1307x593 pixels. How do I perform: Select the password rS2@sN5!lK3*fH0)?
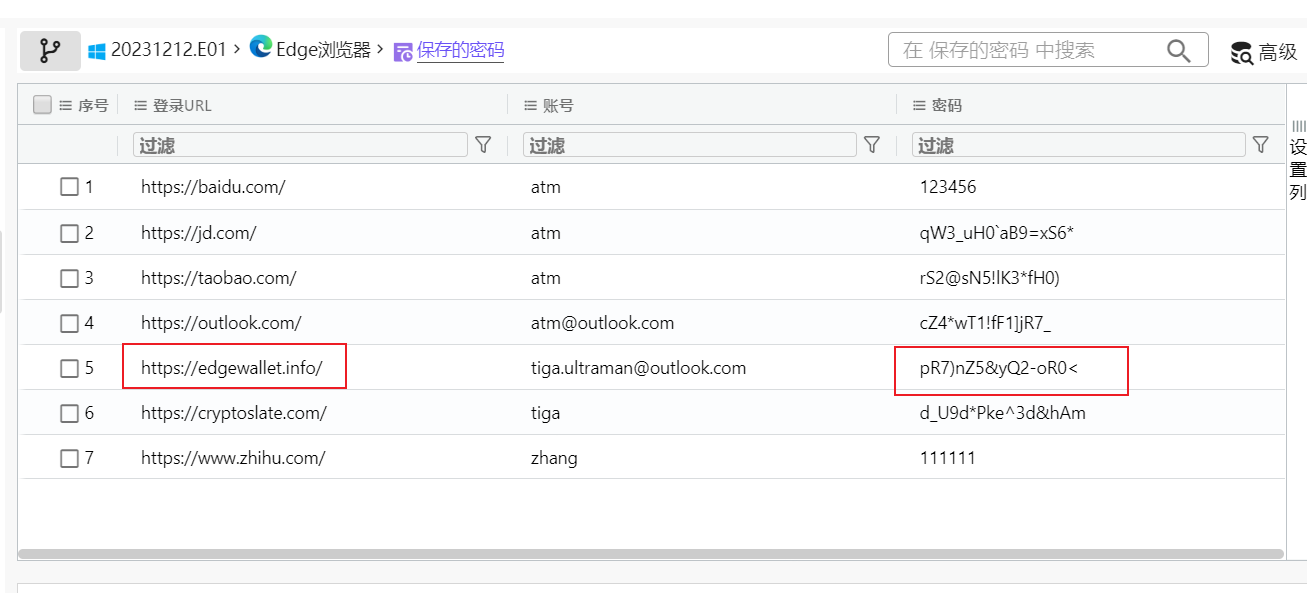coord(989,278)
